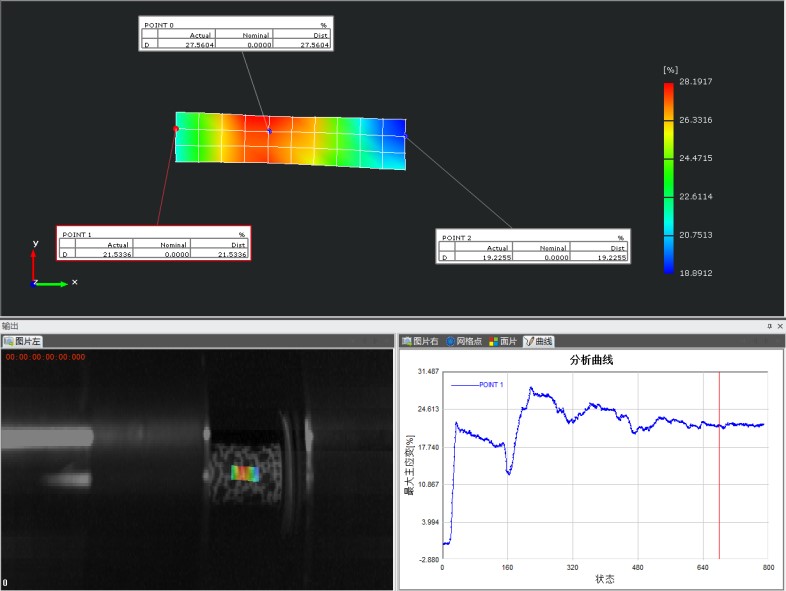Activate the 曲线 tab

point(538,342)
